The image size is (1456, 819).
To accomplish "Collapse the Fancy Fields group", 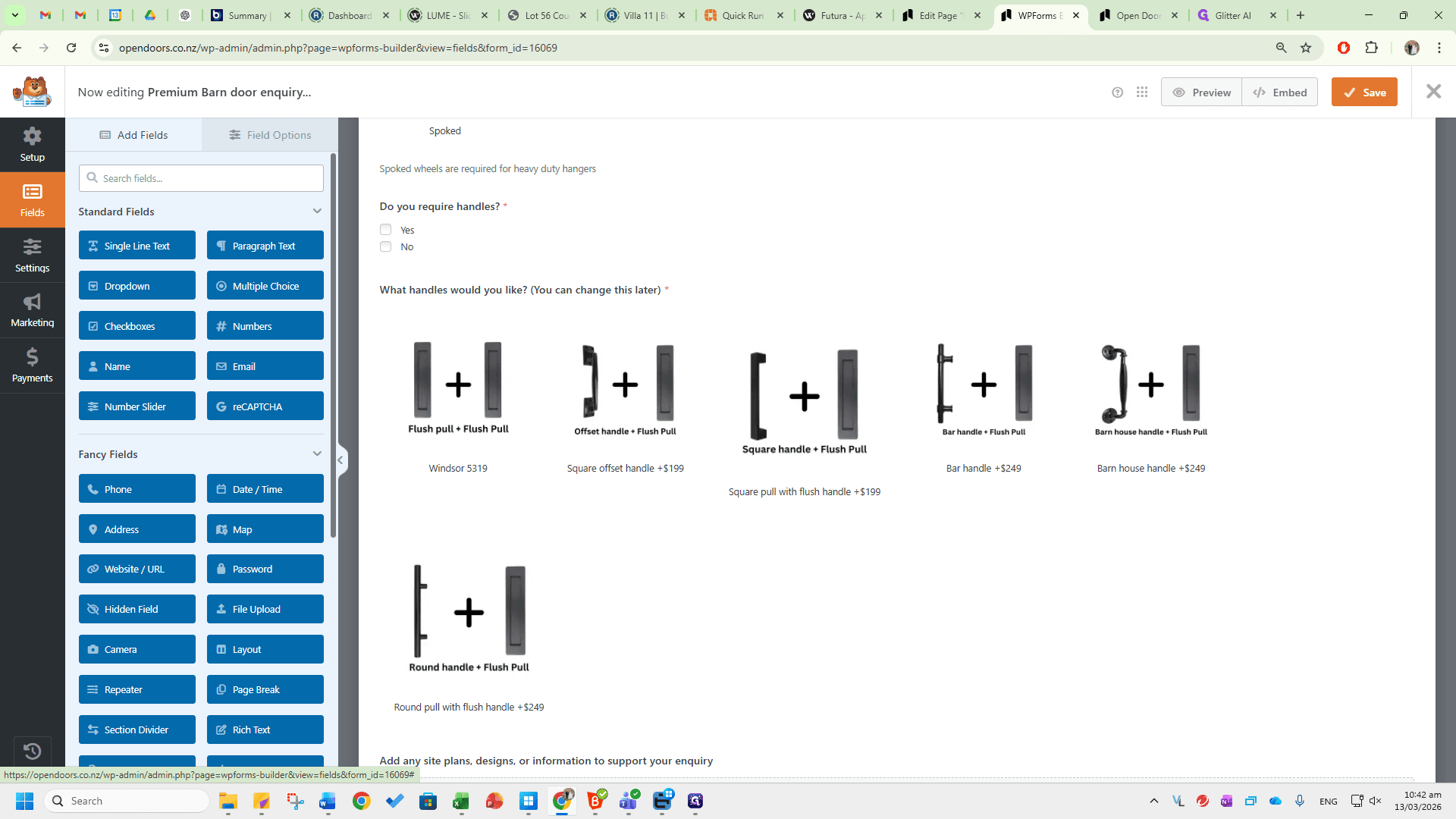I will tap(317, 453).
